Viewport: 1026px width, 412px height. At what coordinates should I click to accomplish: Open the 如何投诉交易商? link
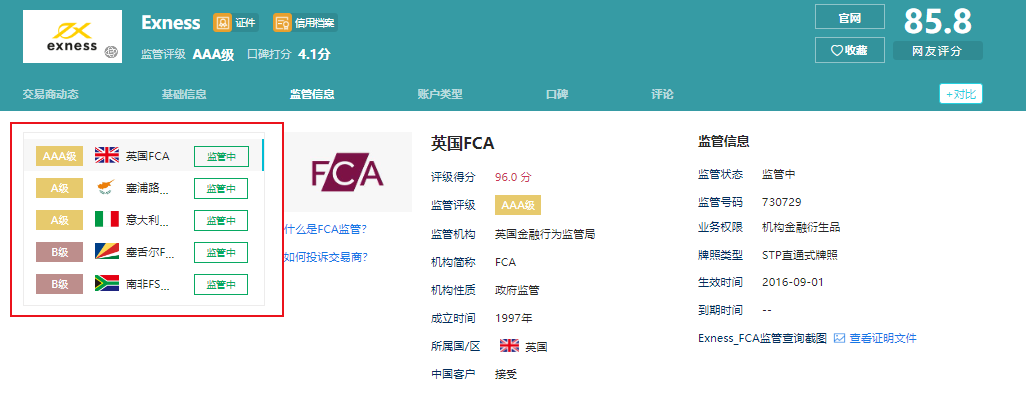(x=325, y=257)
